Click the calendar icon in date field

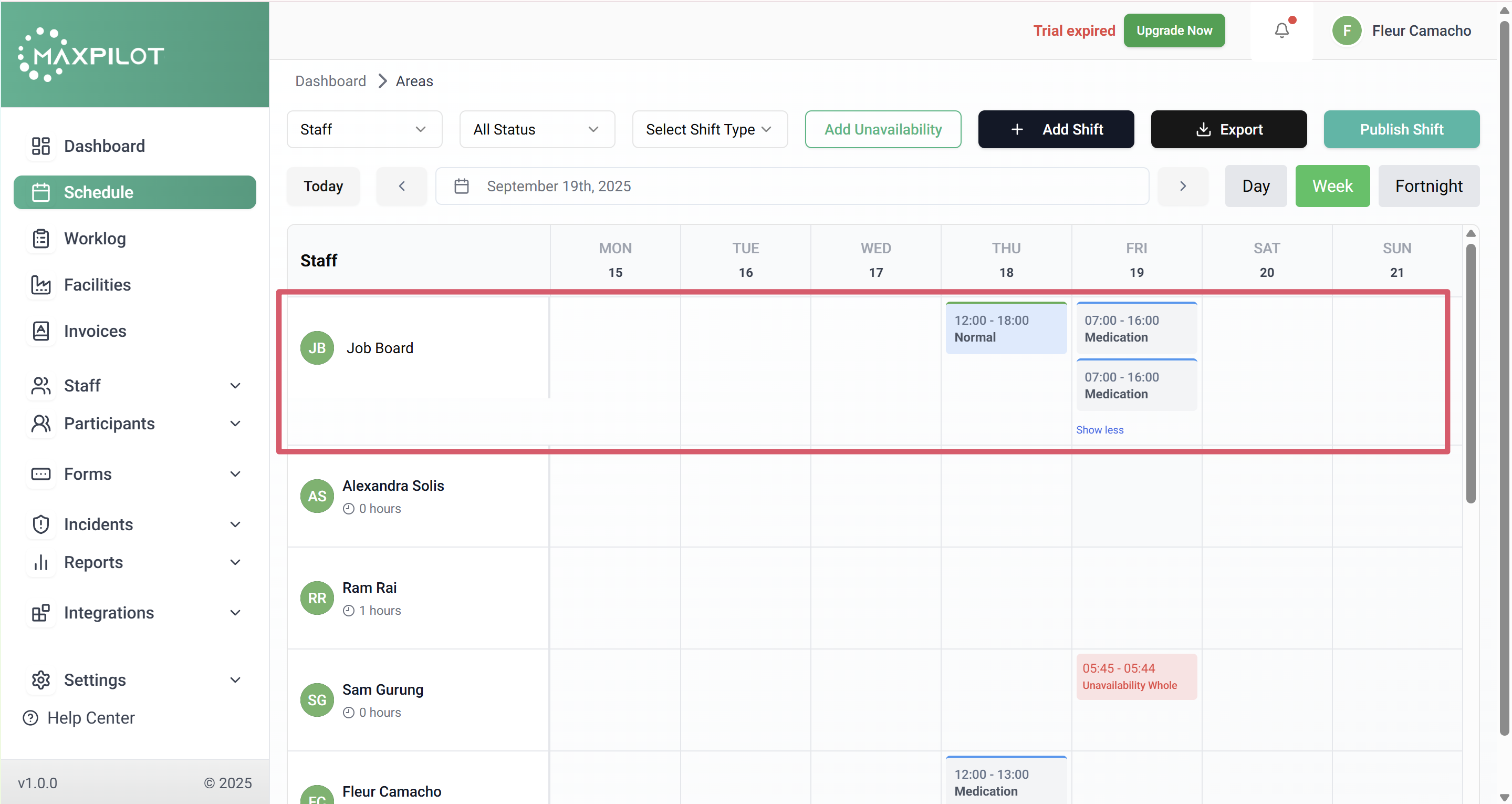(x=461, y=186)
